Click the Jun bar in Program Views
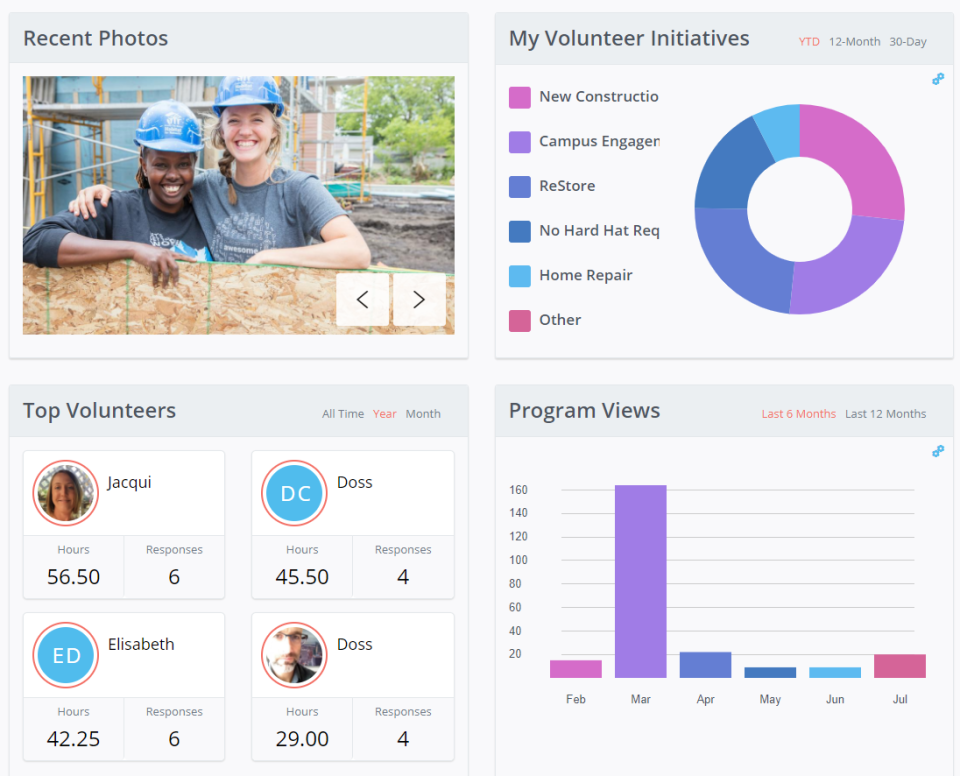This screenshot has height=776, width=960. point(835,672)
